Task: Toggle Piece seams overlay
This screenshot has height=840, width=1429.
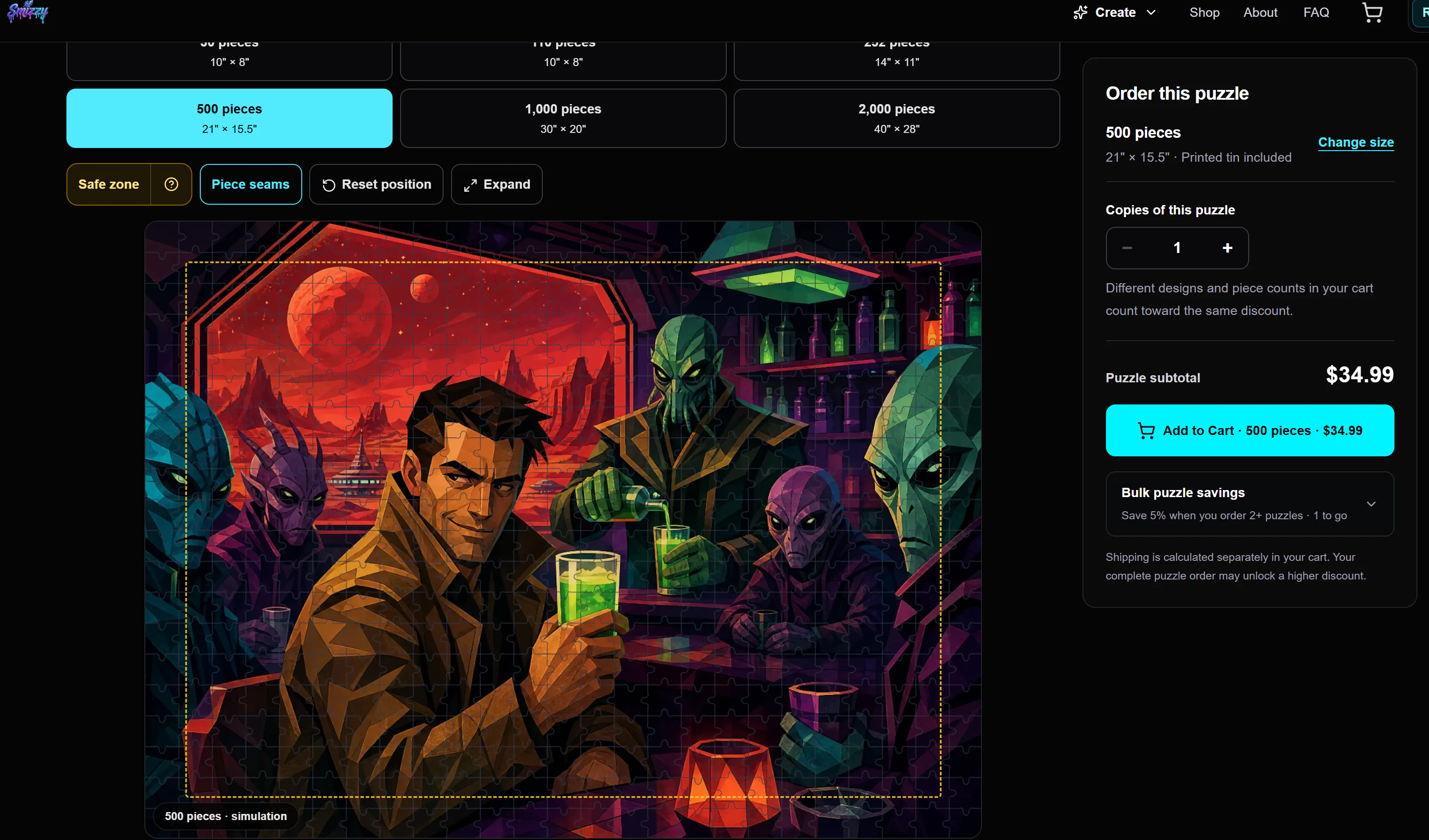Action: [251, 184]
